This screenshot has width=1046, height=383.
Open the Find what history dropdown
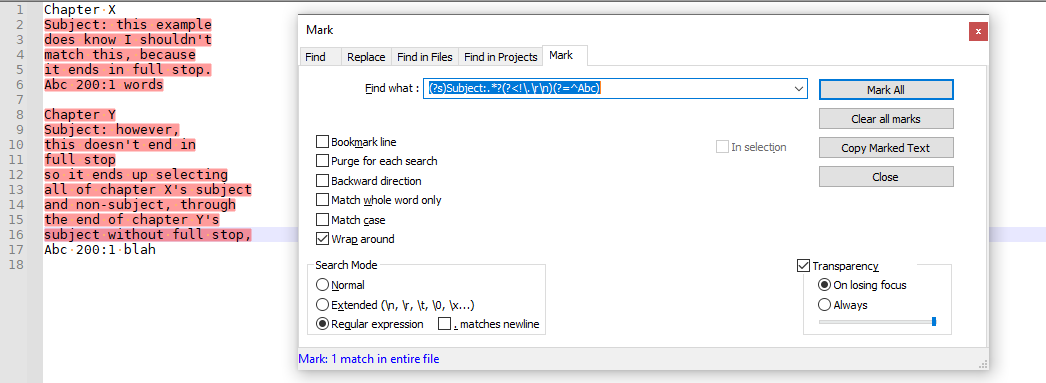pos(799,89)
